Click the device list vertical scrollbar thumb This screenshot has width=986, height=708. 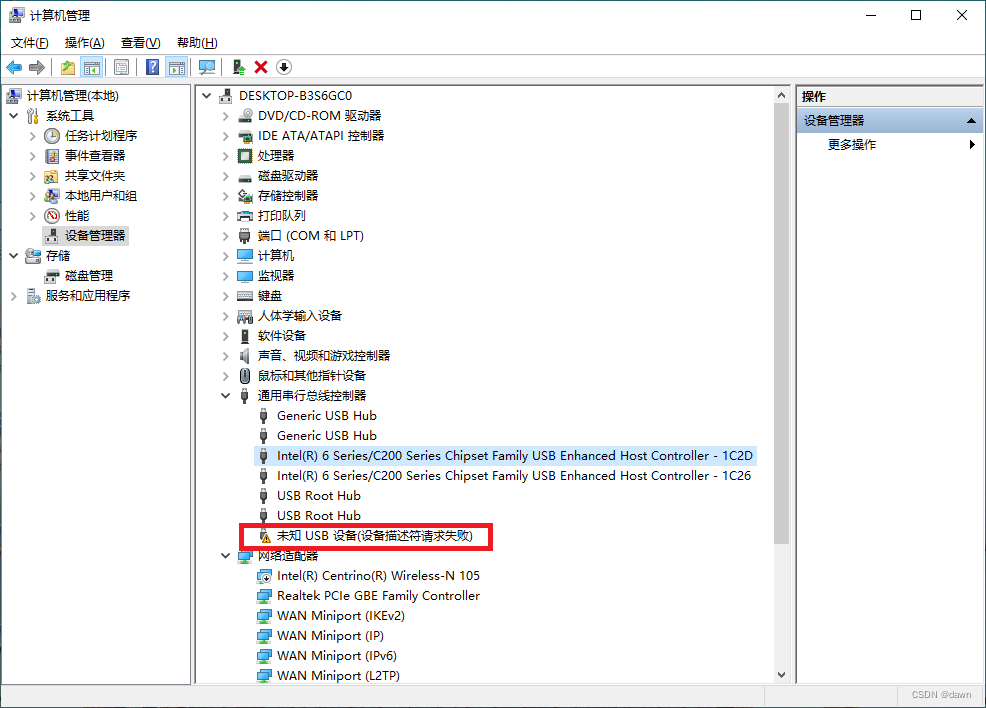782,324
